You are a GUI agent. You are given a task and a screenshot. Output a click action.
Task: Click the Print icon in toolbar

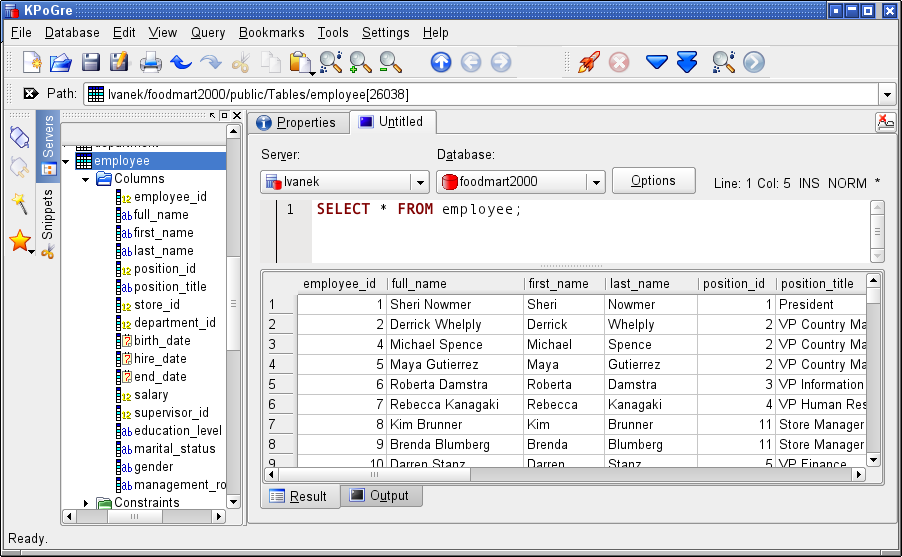pyautogui.click(x=150, y=62)
